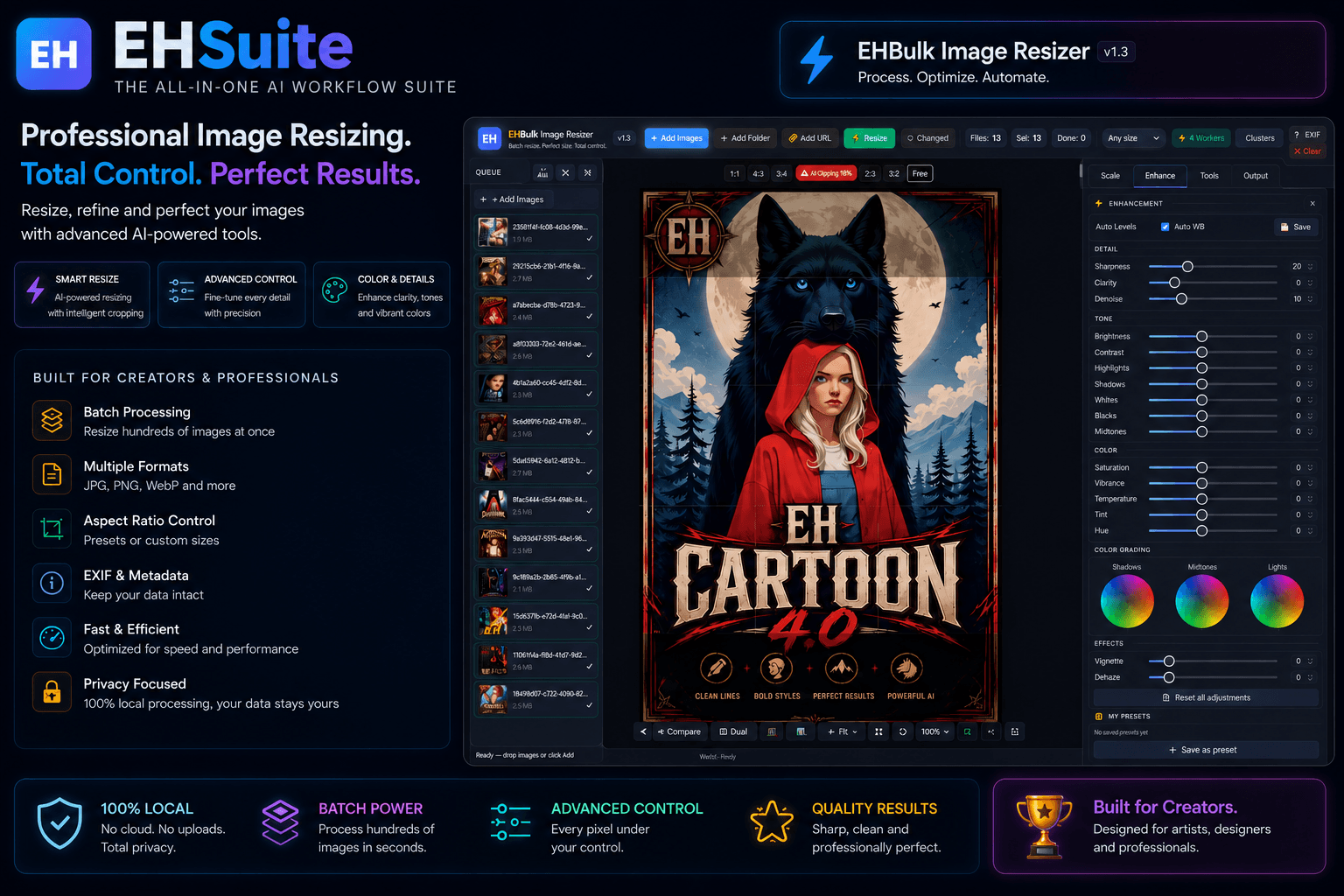Click the red Clear button
Screen dimensions: 1344x896
tap(1307, 151)
